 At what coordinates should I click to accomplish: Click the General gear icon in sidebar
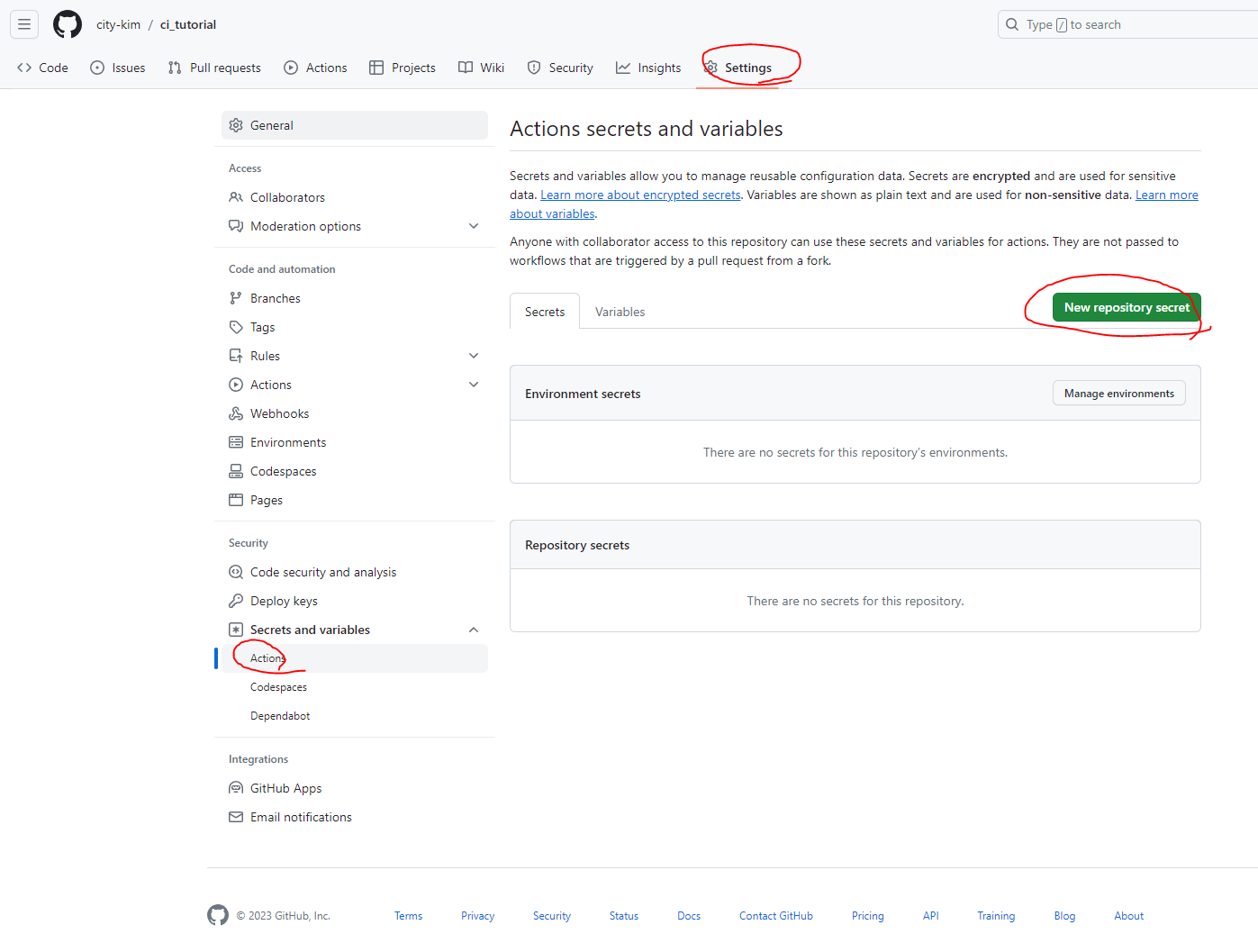236,125
